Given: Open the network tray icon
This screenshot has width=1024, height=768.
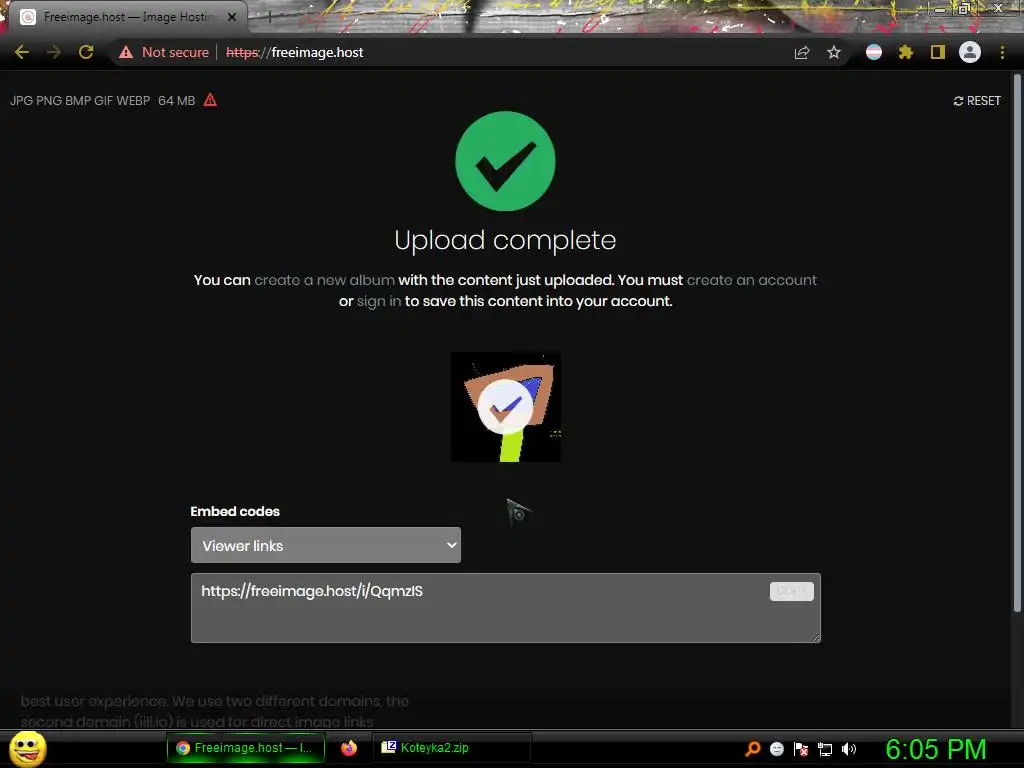Looking at the screenshot, I should (x=825, y=749).
